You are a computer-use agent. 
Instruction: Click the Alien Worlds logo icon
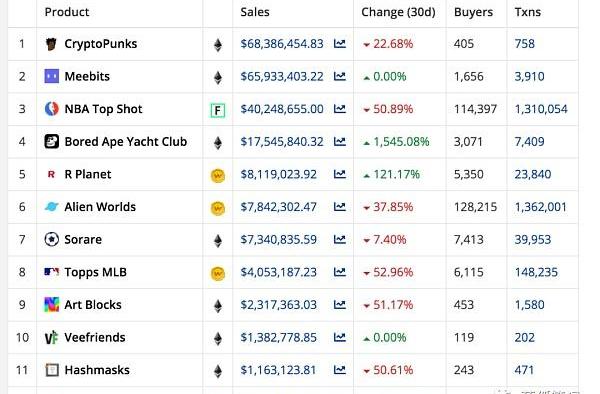click(x=52, y=207)
